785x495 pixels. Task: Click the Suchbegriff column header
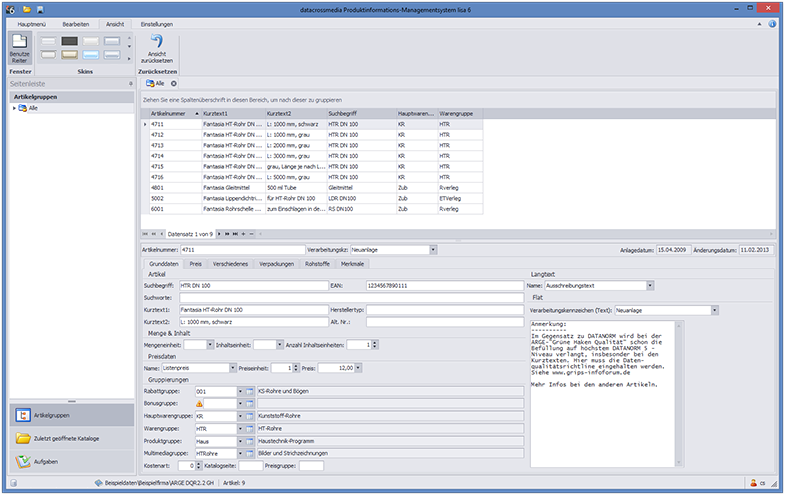[x=361, y=114]
